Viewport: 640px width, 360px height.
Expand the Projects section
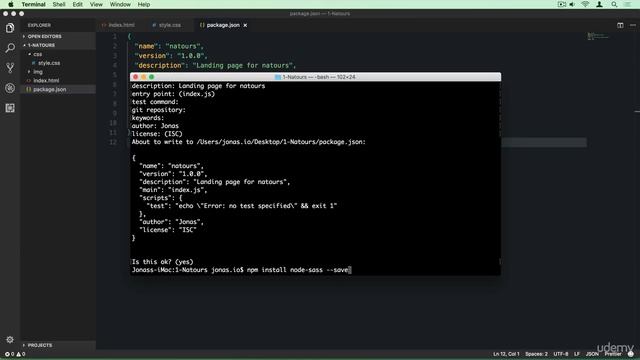pos(40,345)
